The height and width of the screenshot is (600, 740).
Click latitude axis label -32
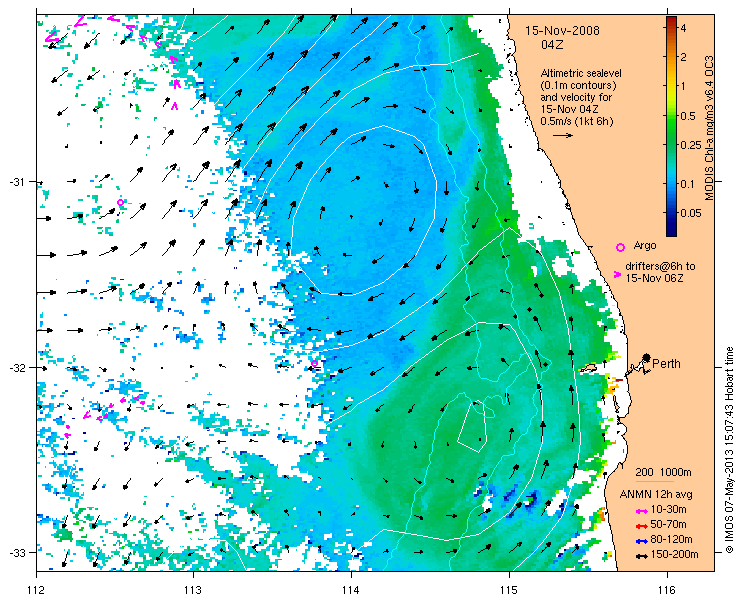17,367
